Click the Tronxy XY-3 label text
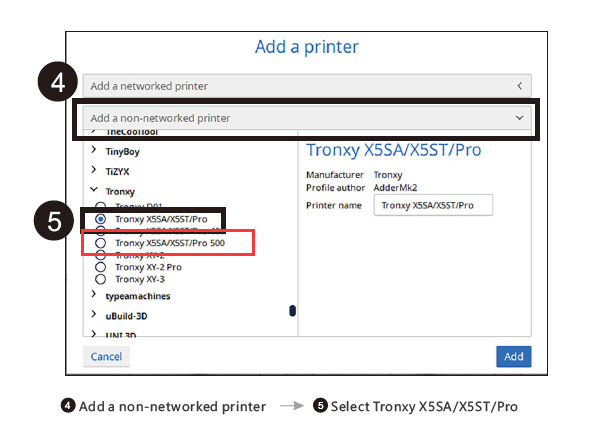Screen dimensions: 598x433 tap(140, 279)
